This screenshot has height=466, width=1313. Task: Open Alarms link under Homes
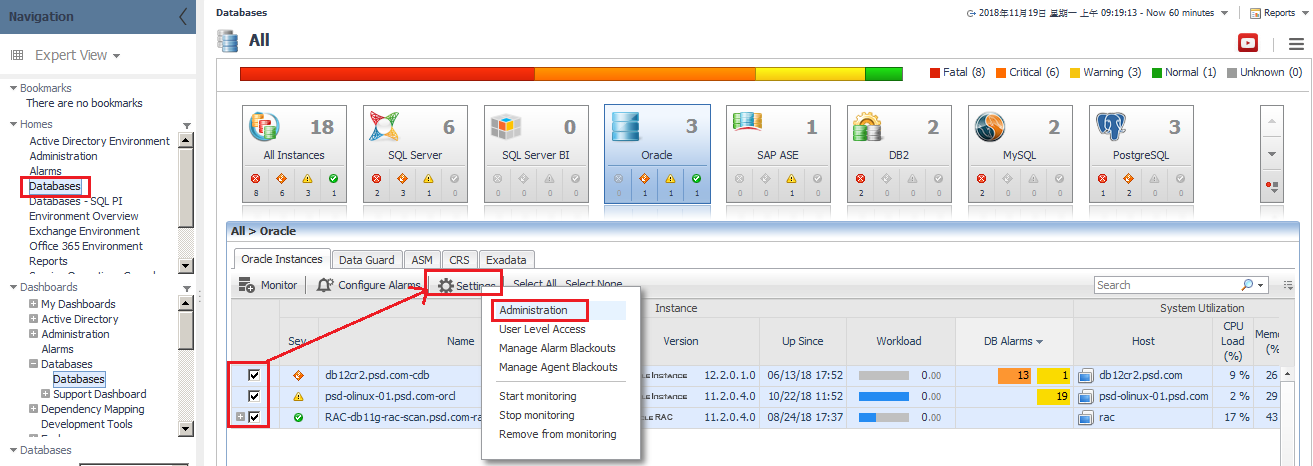point(45,171)
